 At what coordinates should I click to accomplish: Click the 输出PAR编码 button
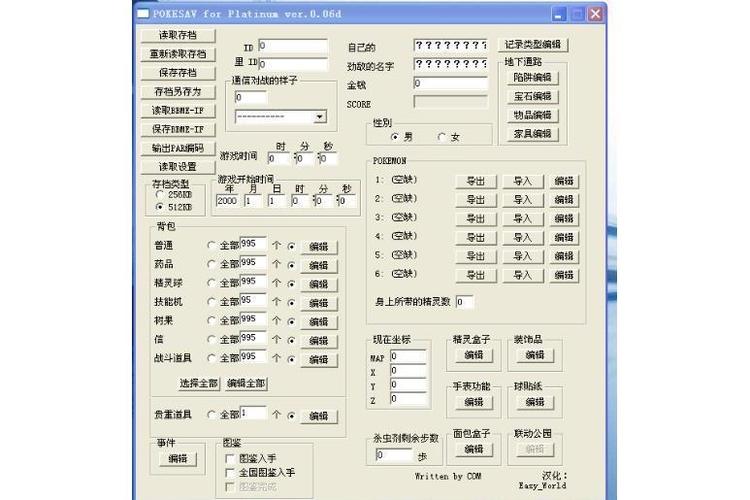(178, 148)
